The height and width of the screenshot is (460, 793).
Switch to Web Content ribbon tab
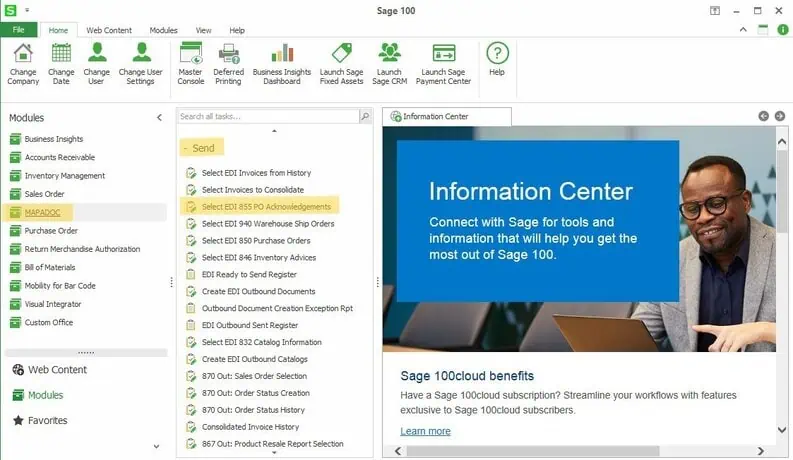[109, 30]
